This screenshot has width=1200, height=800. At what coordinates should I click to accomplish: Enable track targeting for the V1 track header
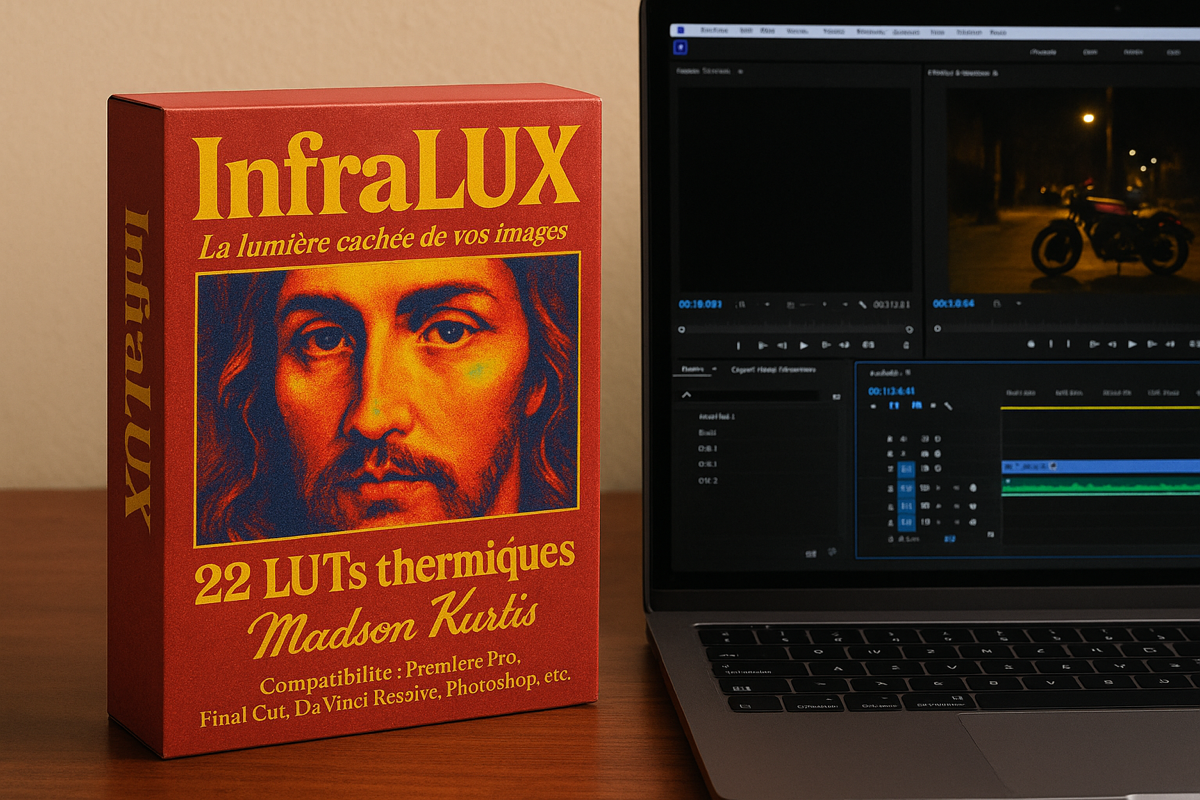click(907, 469)
